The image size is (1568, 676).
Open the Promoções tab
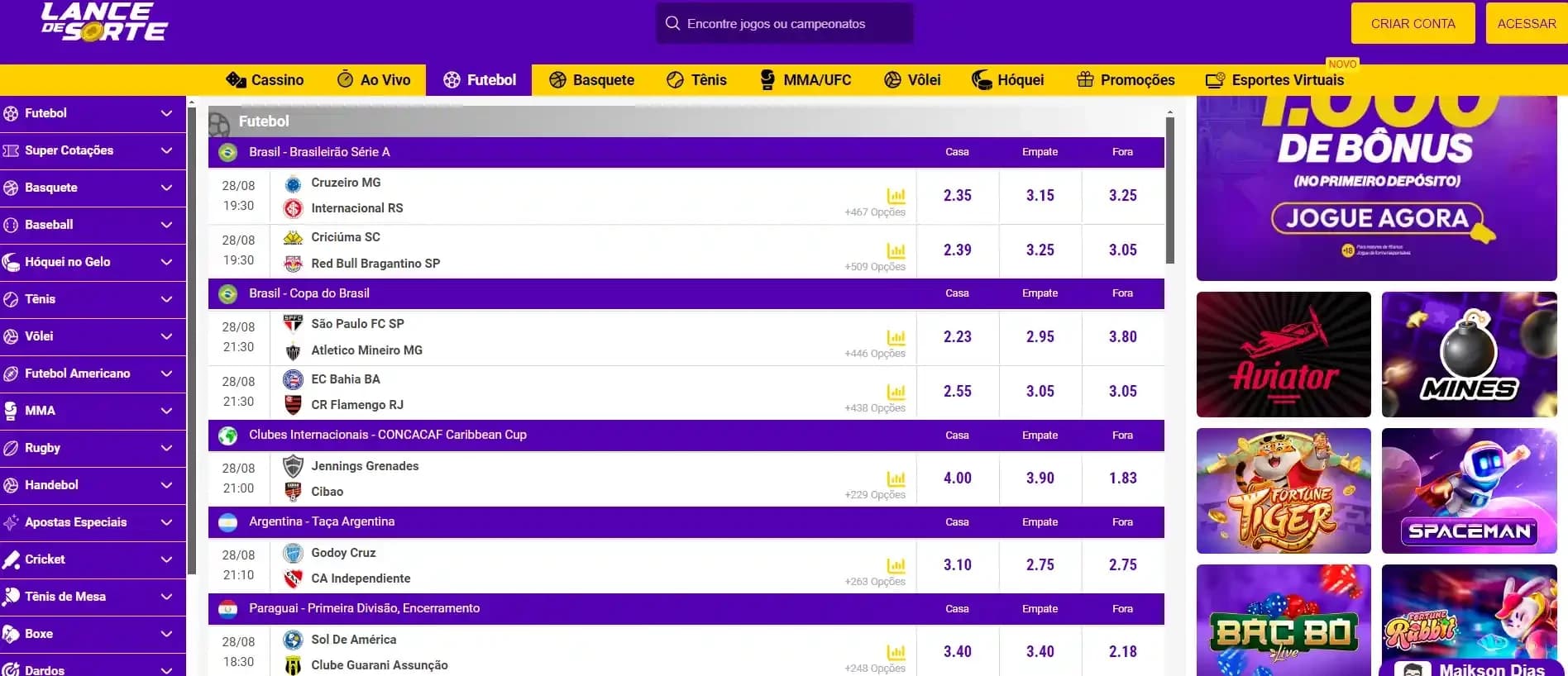point(1126,80)
